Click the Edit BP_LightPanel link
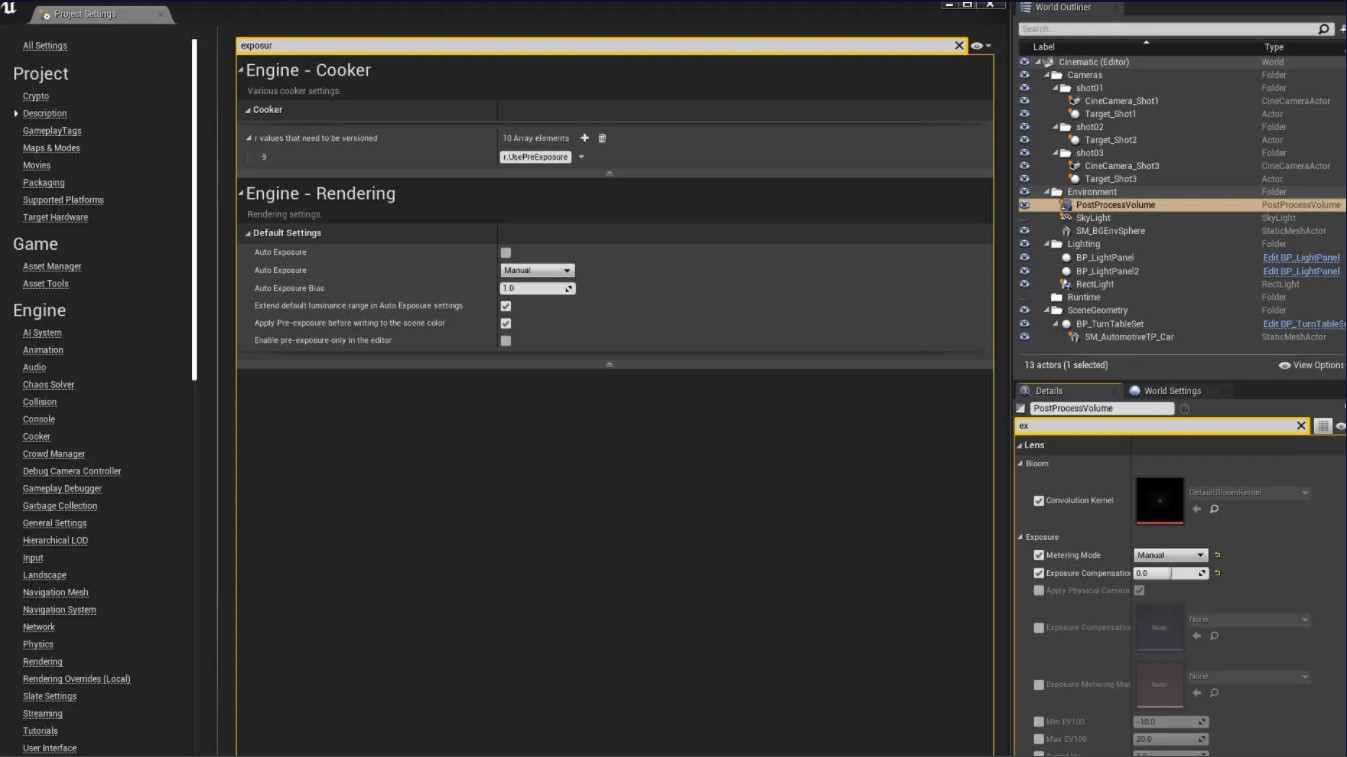Viewport: 1347px width, 757px height. (1301, 257)
